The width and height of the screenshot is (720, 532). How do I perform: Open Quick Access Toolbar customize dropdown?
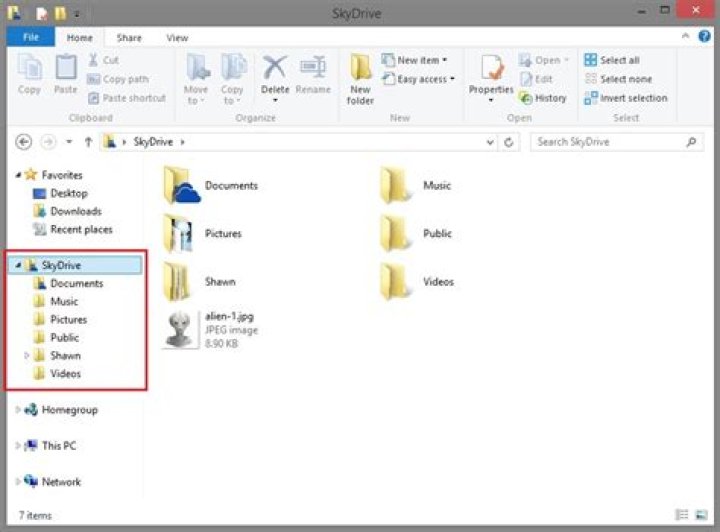tap(77, 14)
